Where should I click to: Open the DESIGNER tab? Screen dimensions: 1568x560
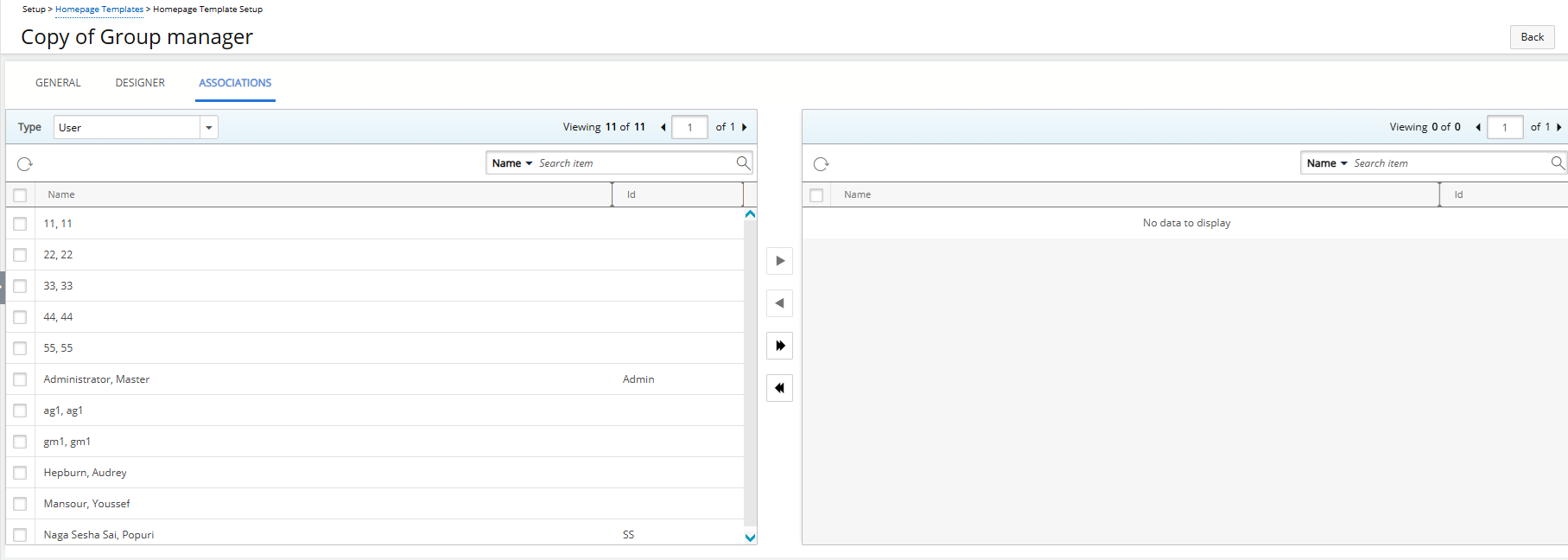click(140, 83)
